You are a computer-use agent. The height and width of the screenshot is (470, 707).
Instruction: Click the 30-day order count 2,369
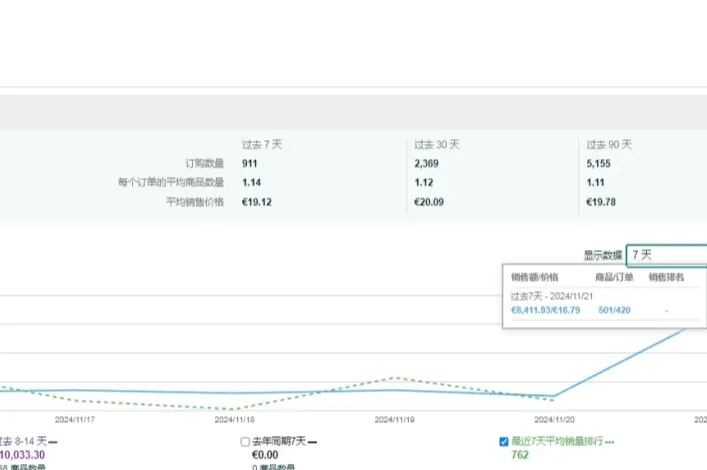[427, 164]
